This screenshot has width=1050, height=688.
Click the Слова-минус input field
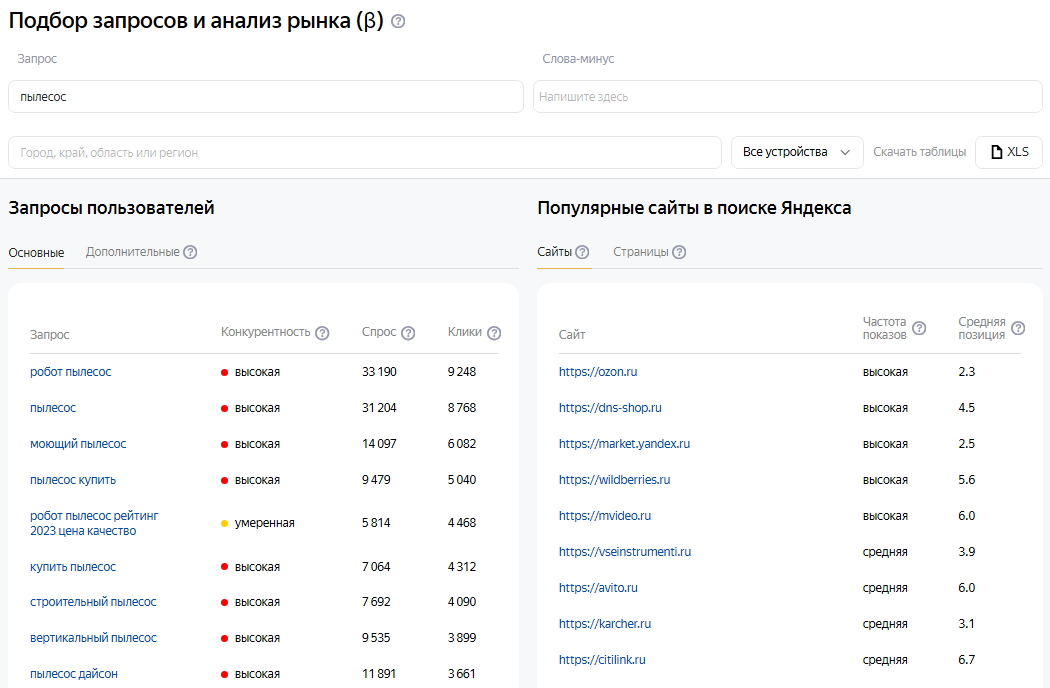click(787, 97)
